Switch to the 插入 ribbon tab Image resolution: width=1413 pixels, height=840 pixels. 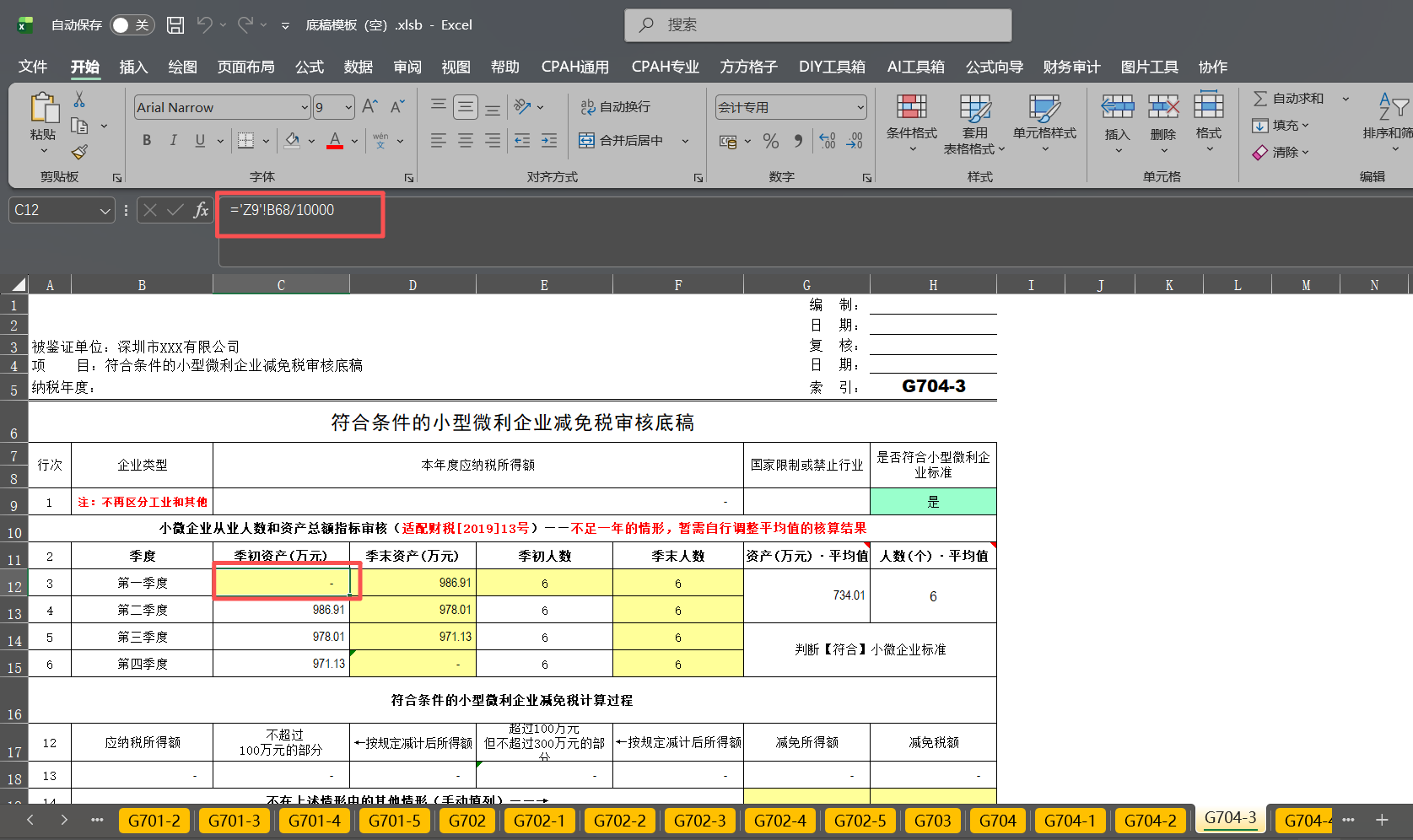133,67
